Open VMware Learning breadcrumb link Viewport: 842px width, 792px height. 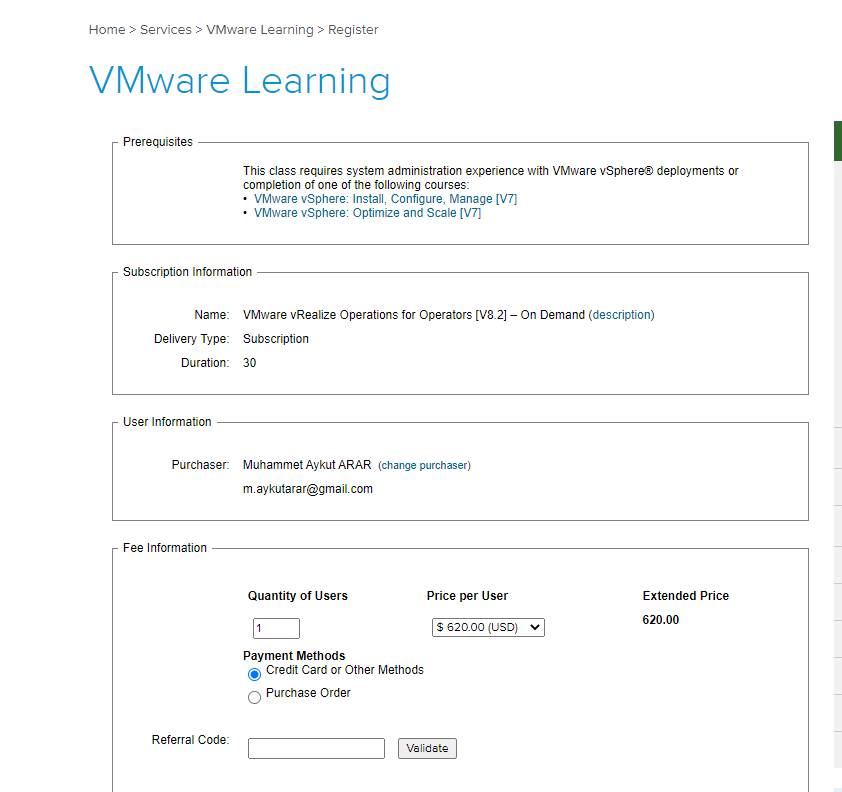[260, 30]
